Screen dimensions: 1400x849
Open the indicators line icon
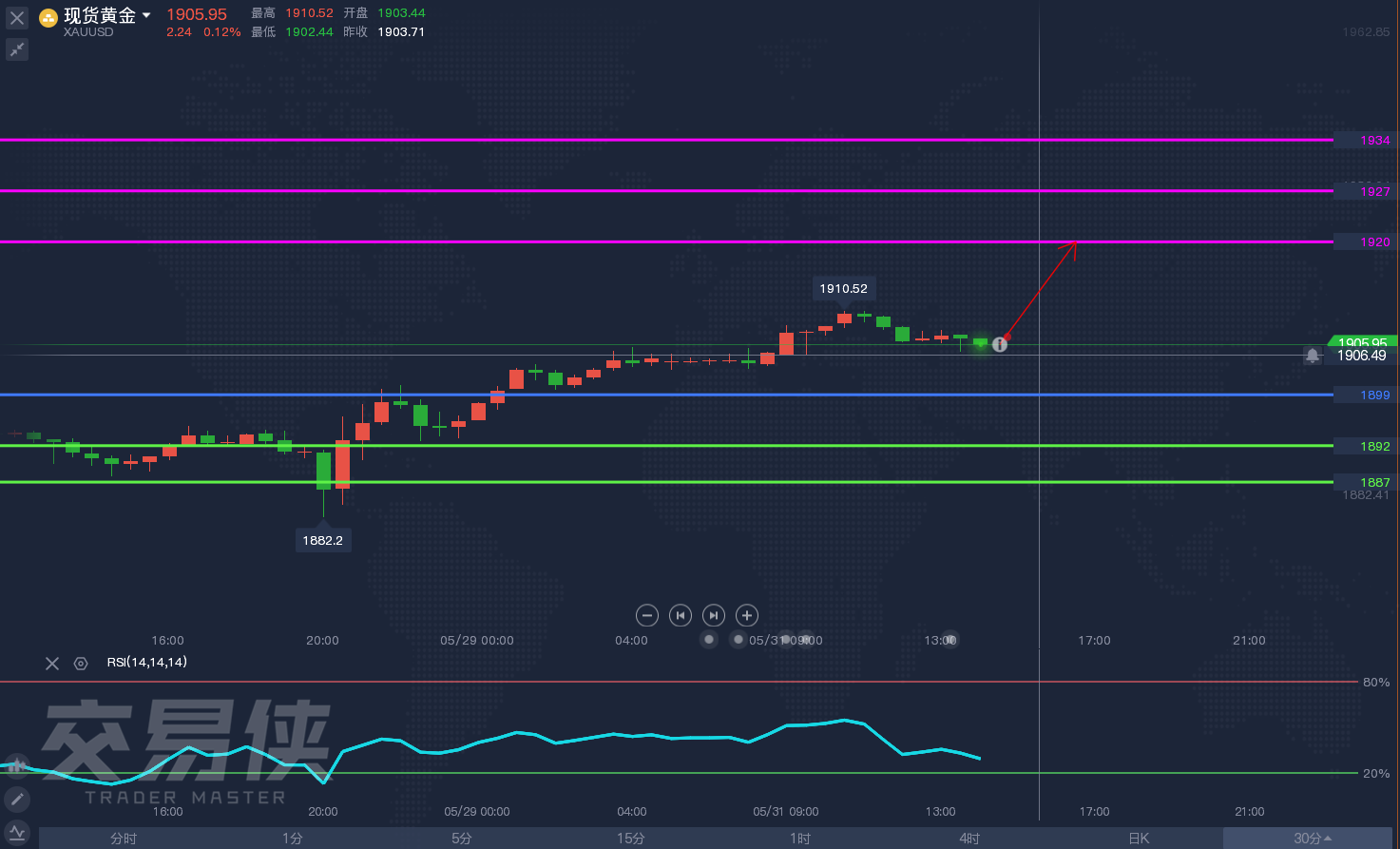[17, 832]
